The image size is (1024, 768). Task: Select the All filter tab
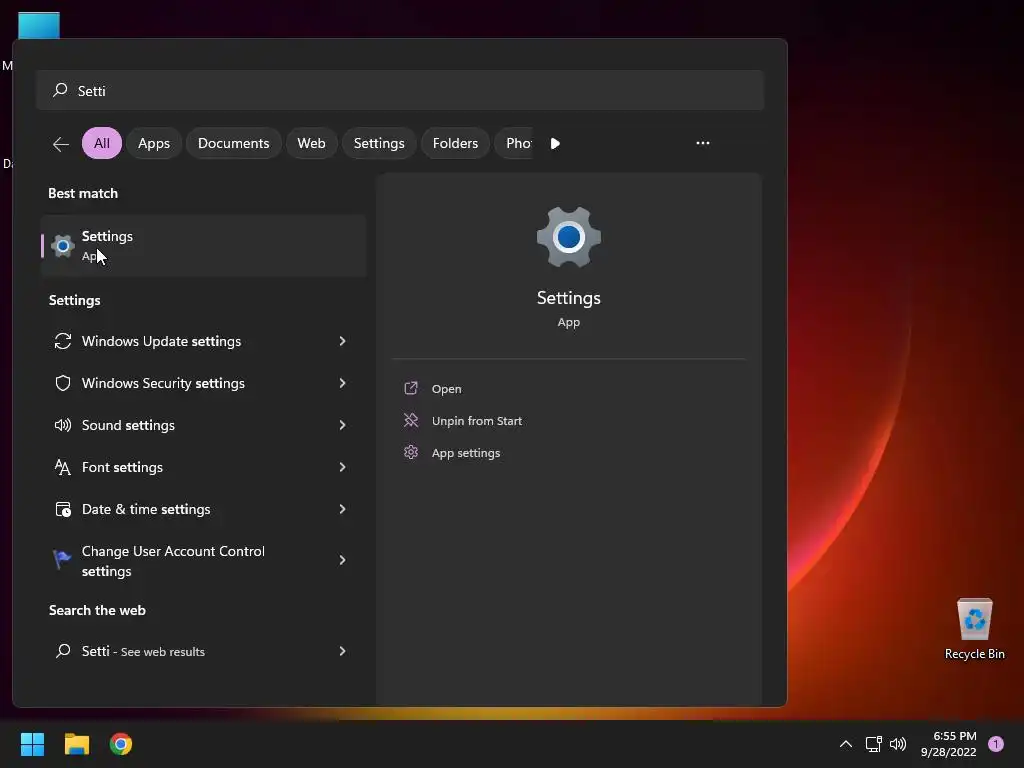(x=102, y=143)
